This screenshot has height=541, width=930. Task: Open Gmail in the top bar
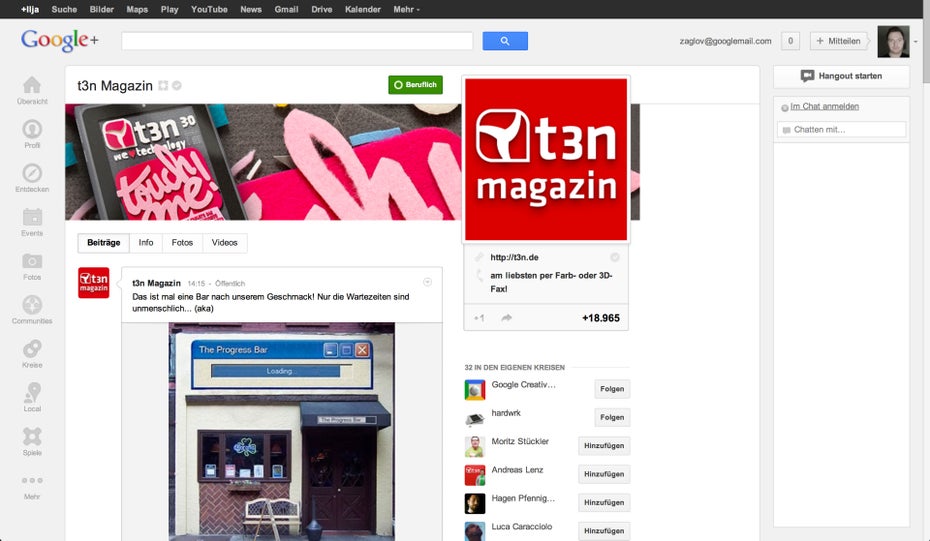(x=286, y=9)
